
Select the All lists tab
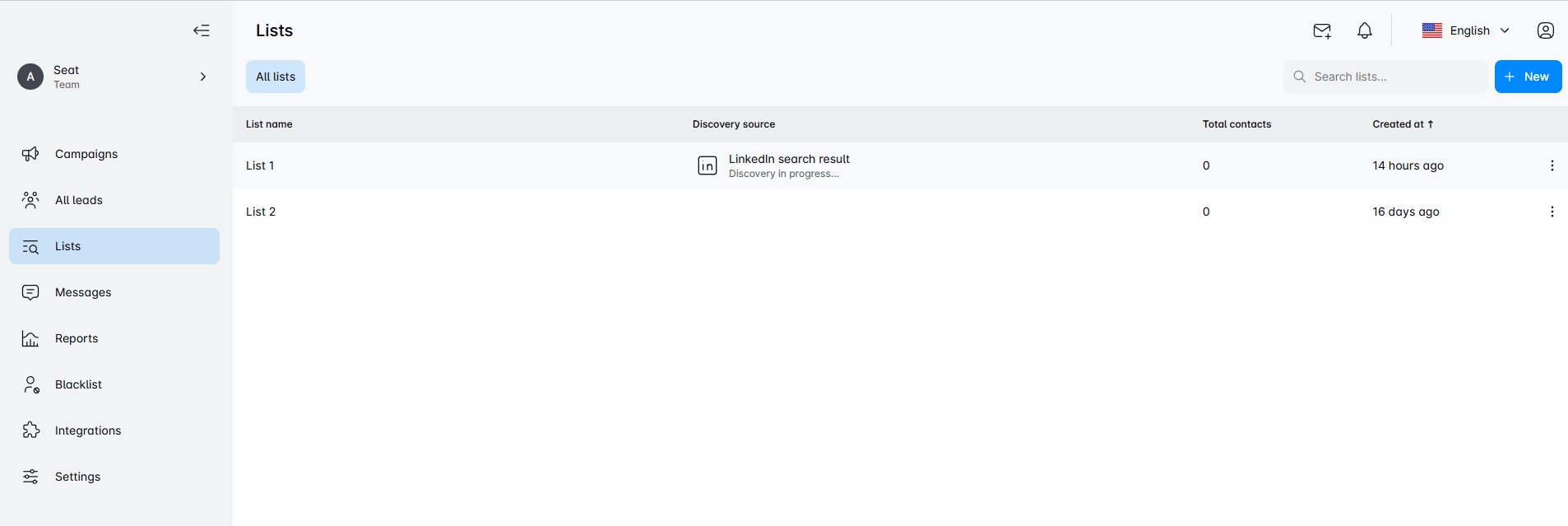tap(276, 77)
